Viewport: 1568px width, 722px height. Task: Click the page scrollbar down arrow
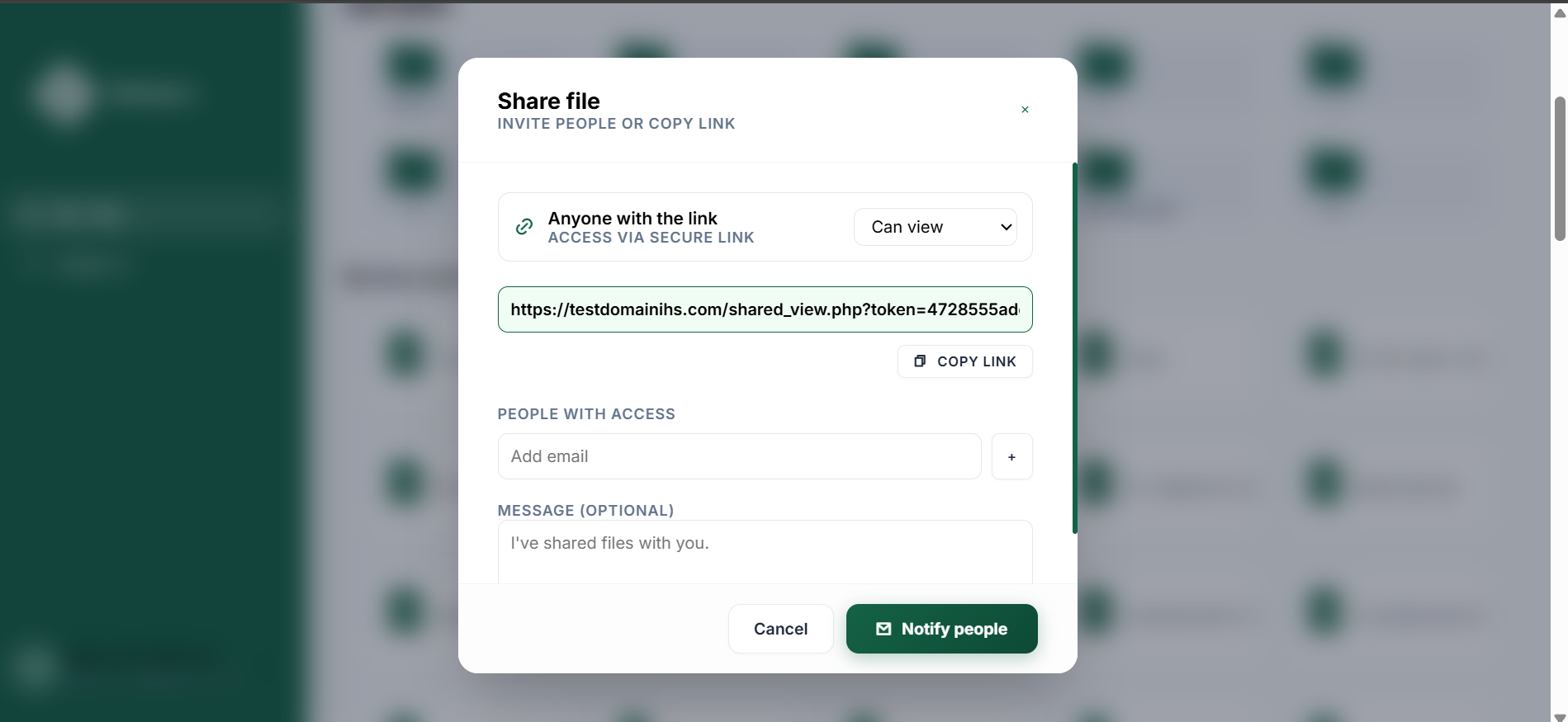1560,716
